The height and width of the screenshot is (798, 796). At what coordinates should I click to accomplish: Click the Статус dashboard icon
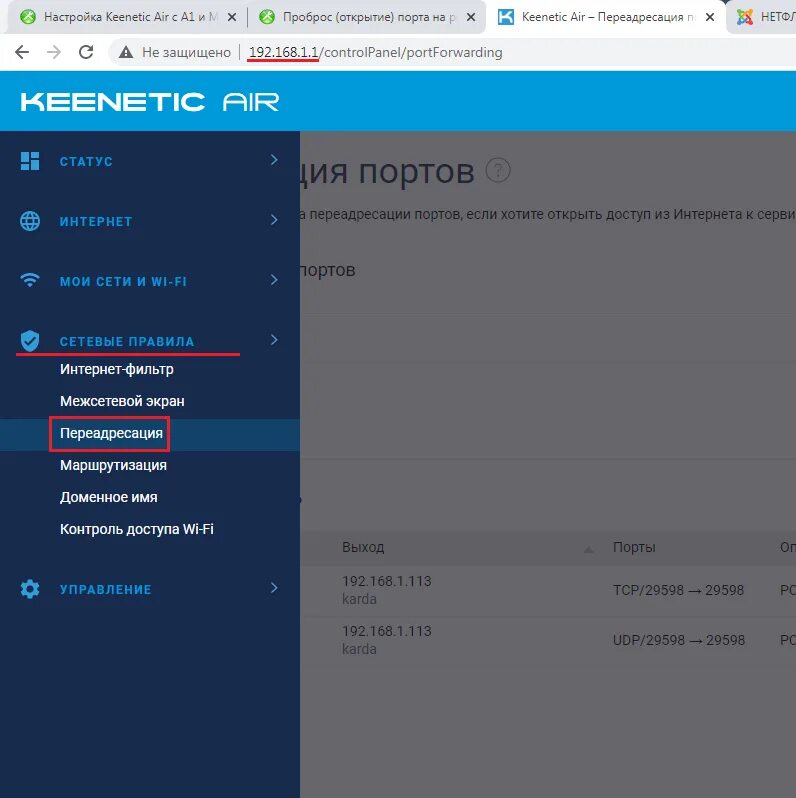(x=30, y=161)
